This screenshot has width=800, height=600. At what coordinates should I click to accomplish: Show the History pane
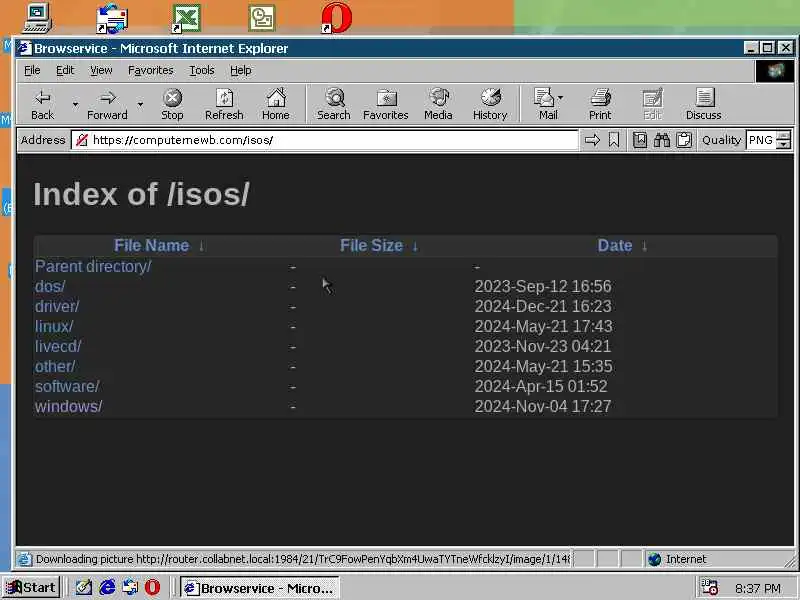click(490, 104)
